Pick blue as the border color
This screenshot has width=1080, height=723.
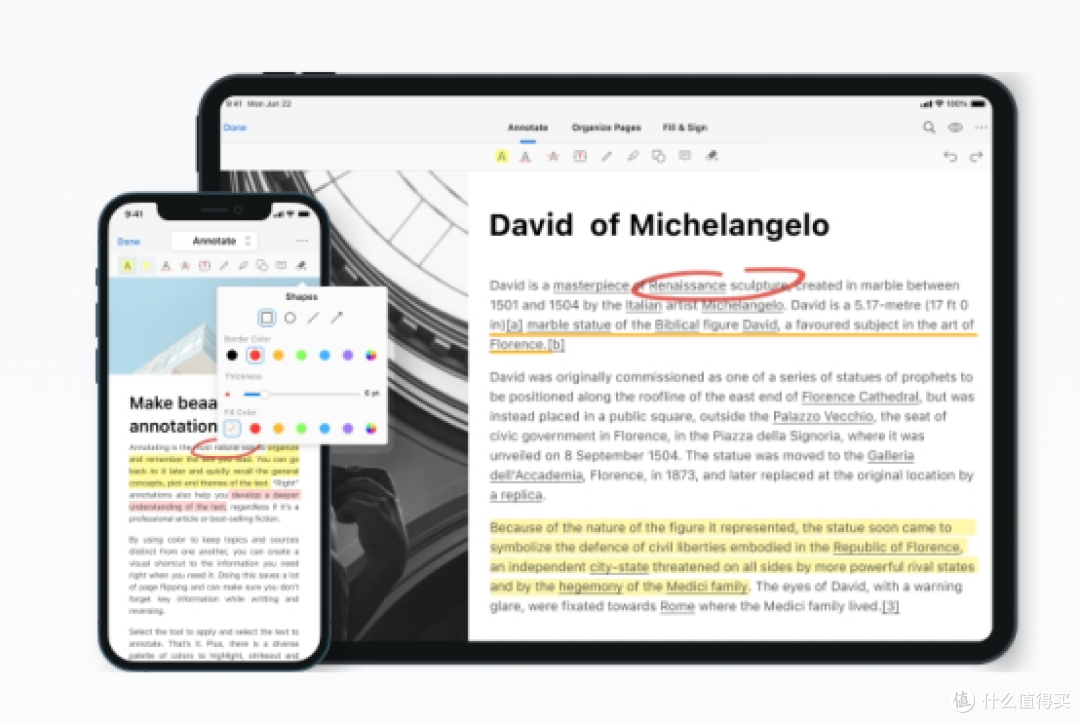(x=324, y=355)
